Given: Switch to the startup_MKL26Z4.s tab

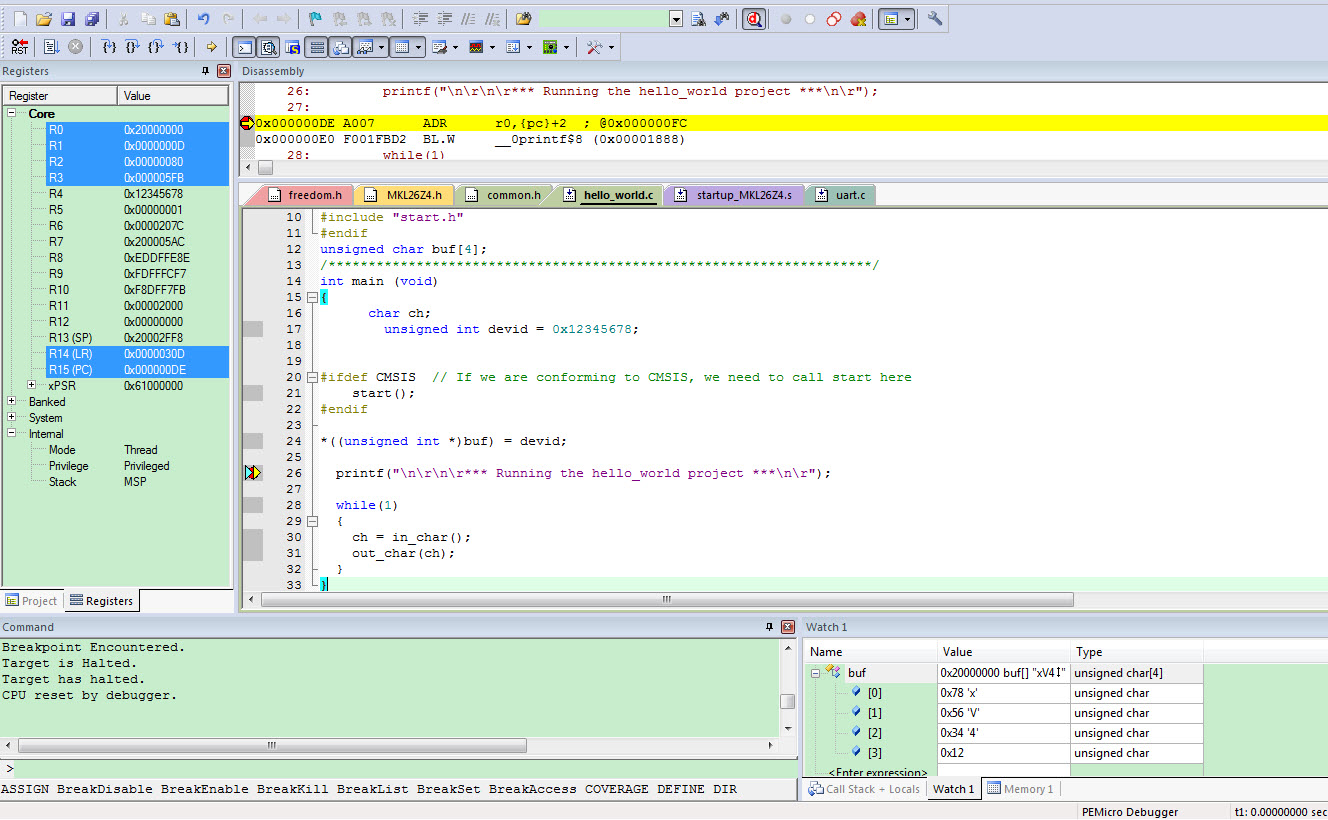Looking at the screenshot, I should tap(735, 195).
